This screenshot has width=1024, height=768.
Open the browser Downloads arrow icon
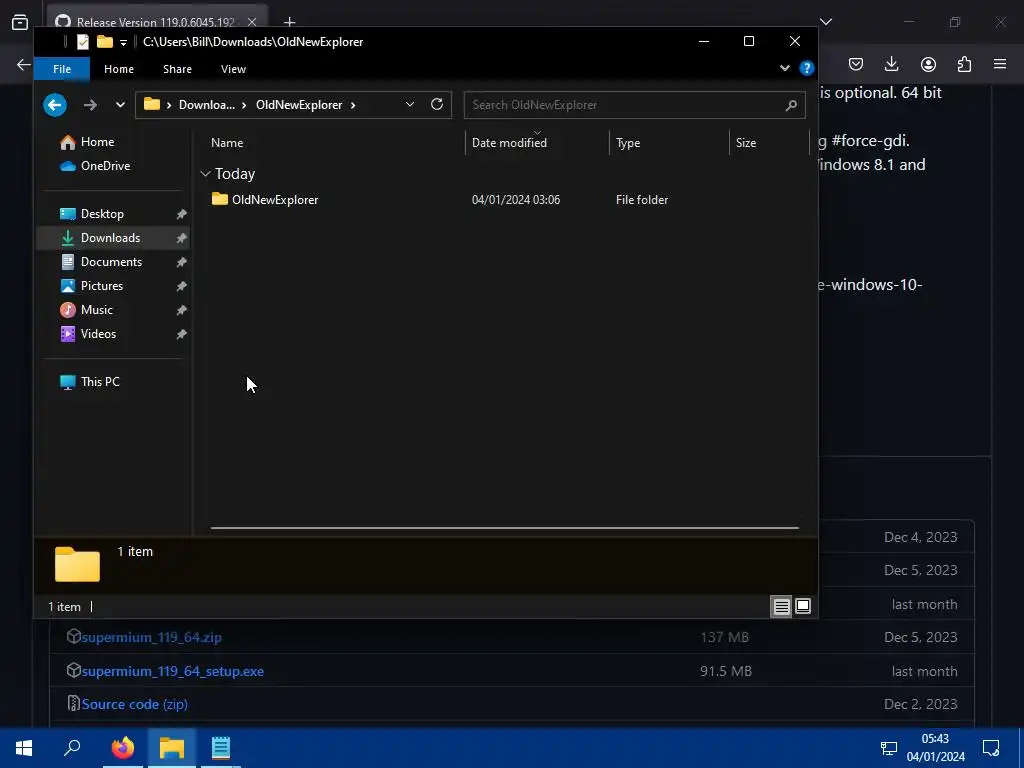[891, 64]
